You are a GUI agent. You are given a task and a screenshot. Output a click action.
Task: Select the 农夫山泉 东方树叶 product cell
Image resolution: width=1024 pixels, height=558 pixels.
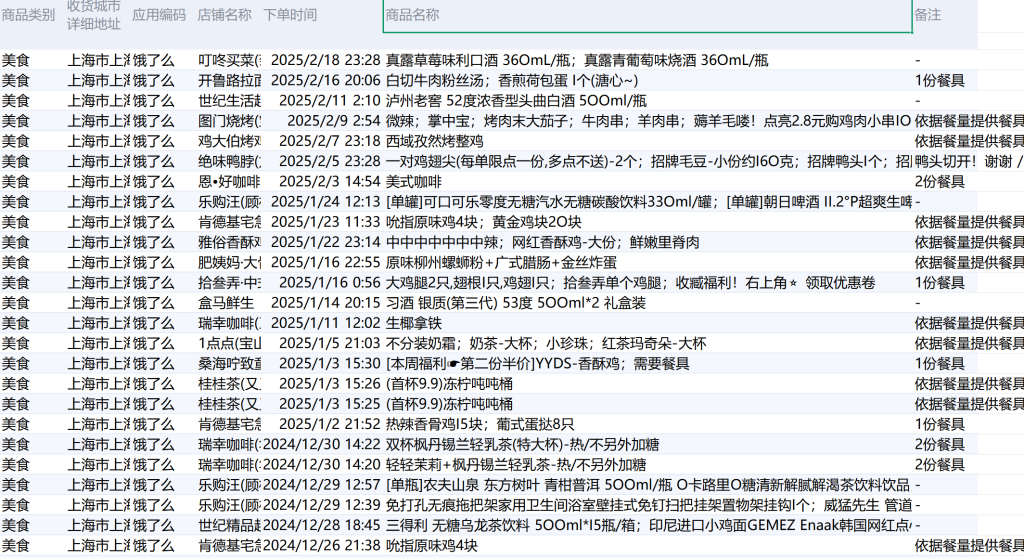click(x=647, y=485)
